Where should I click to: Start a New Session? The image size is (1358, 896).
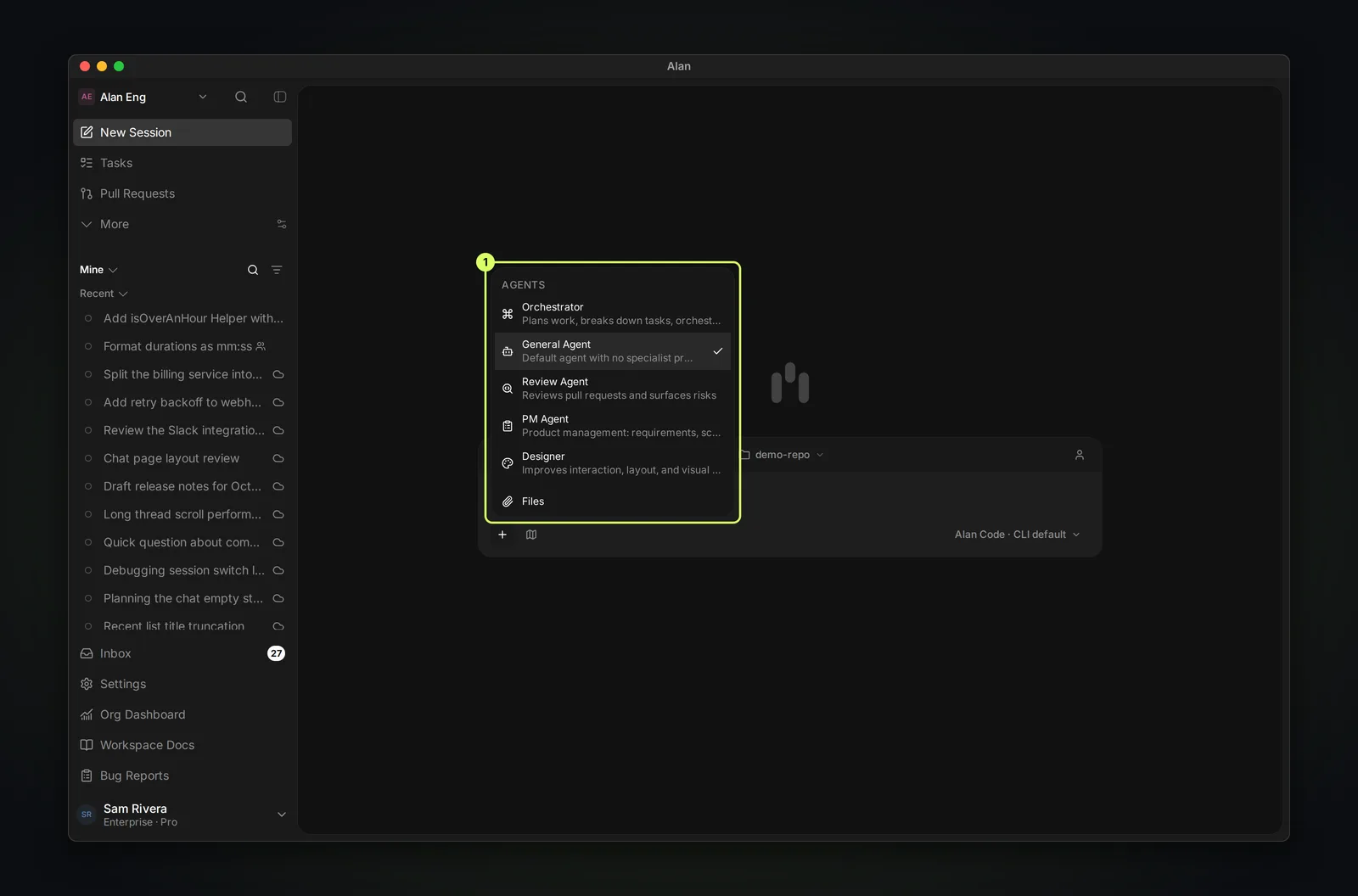coord(182,132)
